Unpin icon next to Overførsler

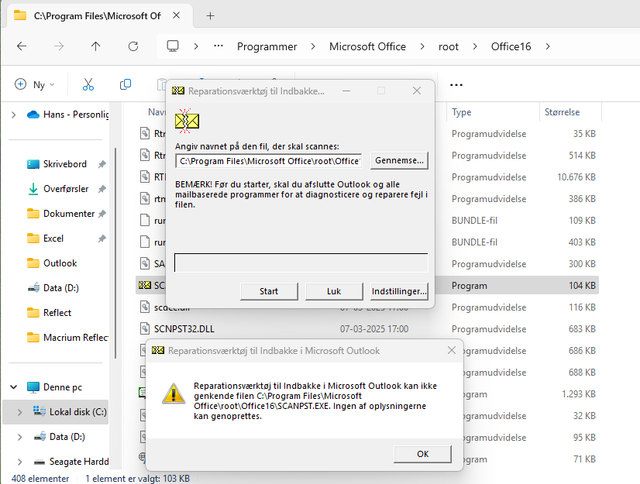[102, 189]
